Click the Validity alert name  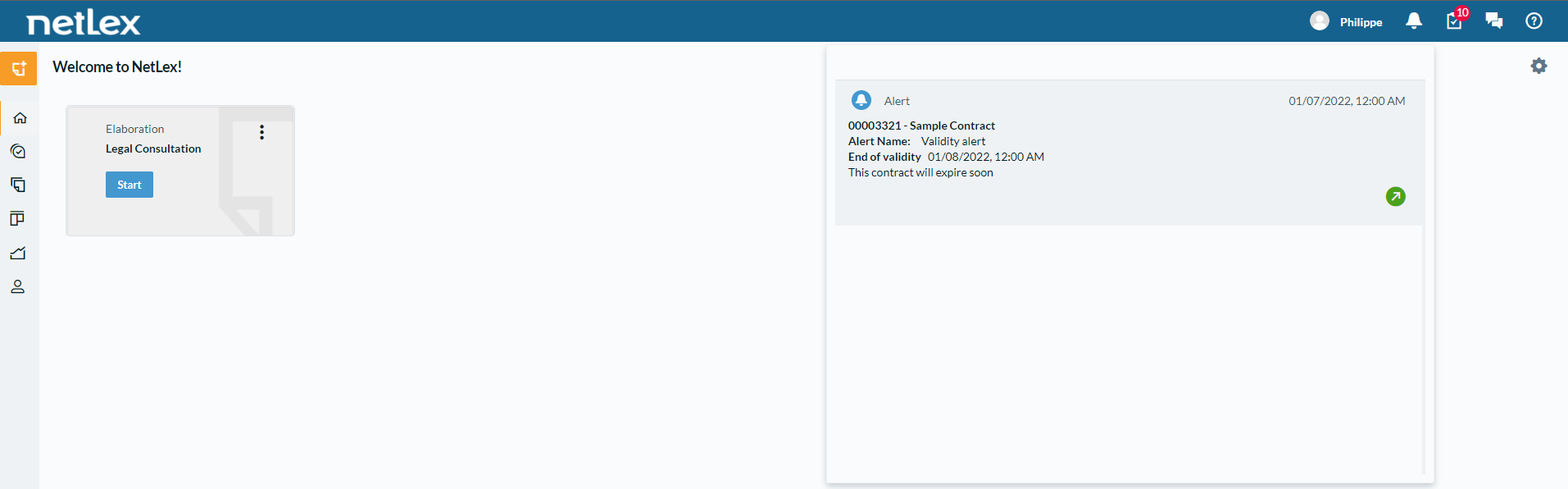[x=953, y=141]
